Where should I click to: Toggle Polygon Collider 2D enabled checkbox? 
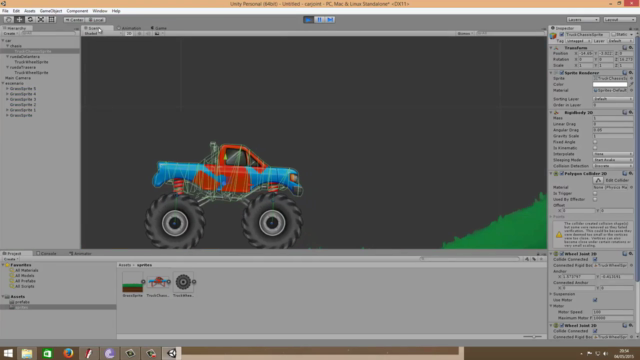(562, 173)
